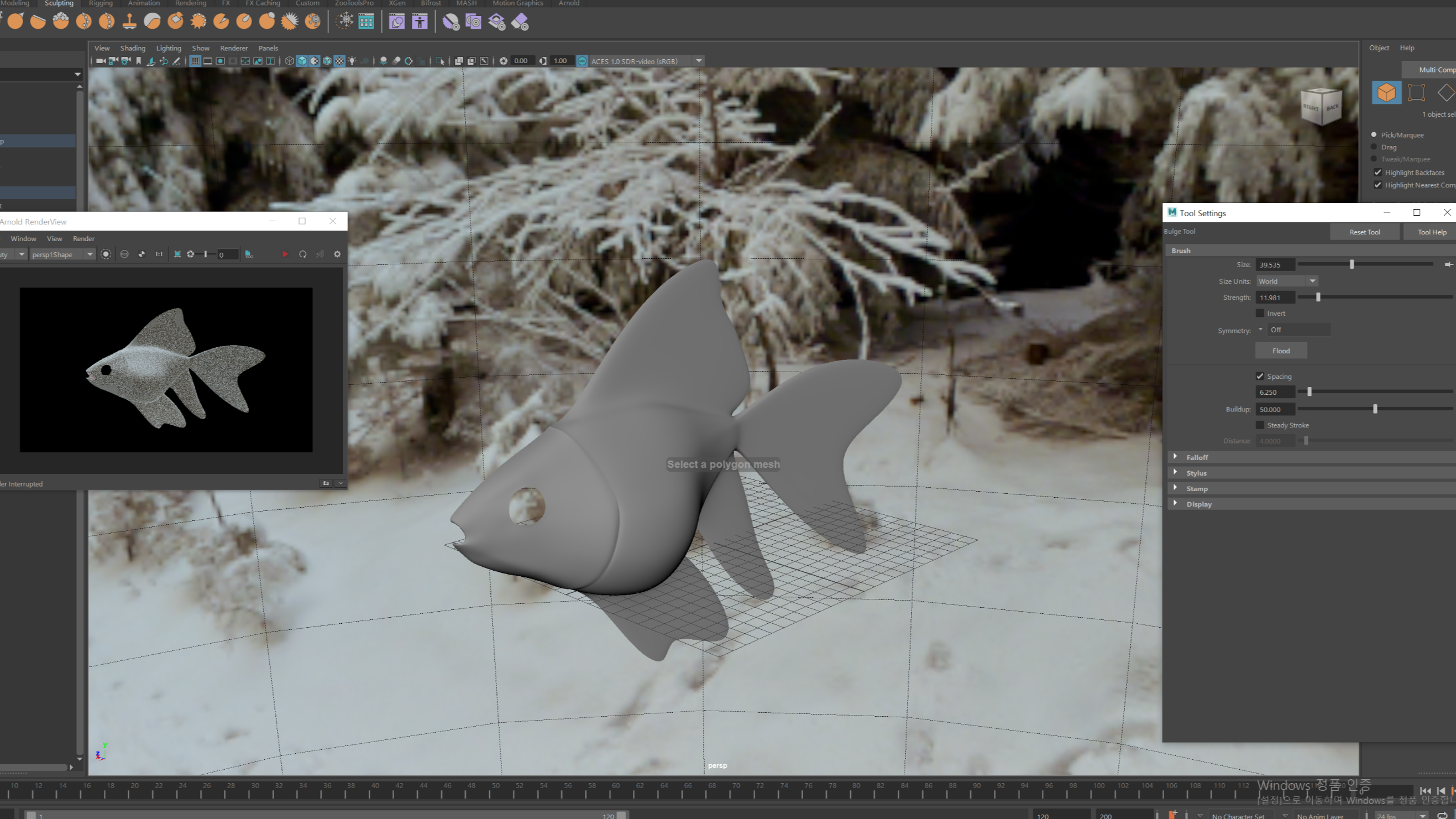
Task: Click the orange cube object mode icon
Action: tap(1386, 93)
